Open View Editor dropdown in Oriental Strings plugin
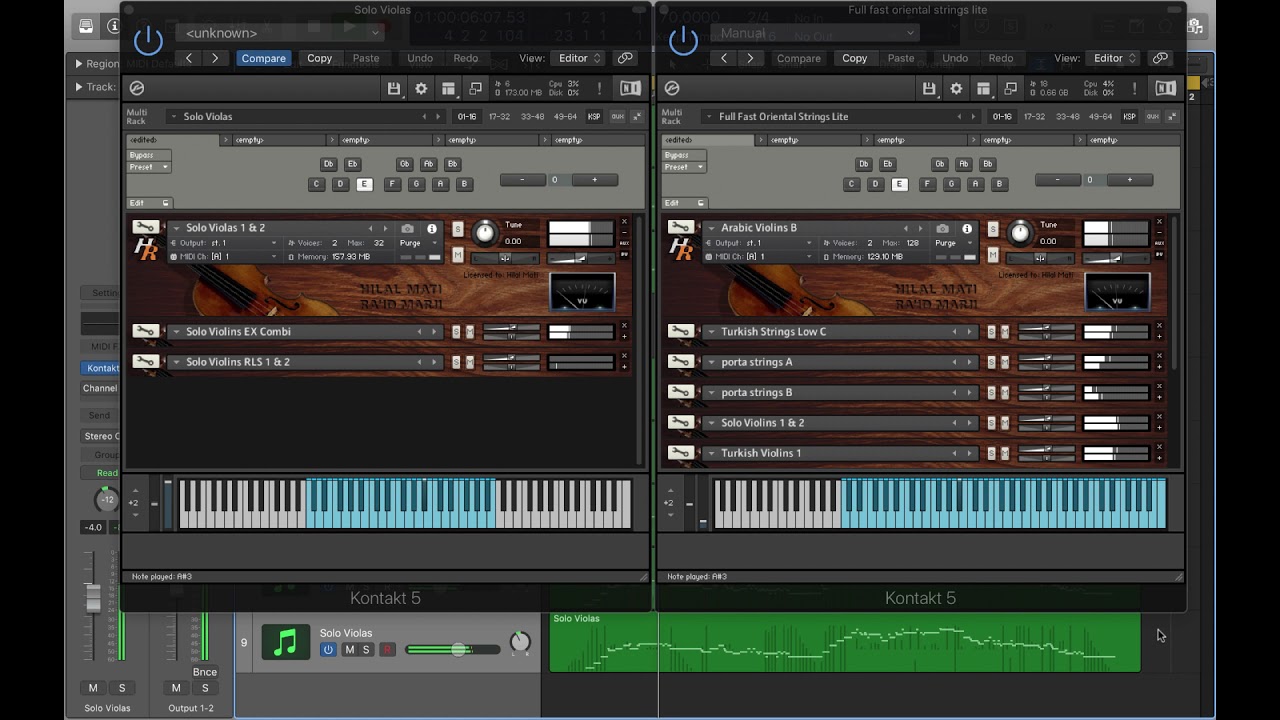This screenshot has width=1280, height=720. 1115,58
